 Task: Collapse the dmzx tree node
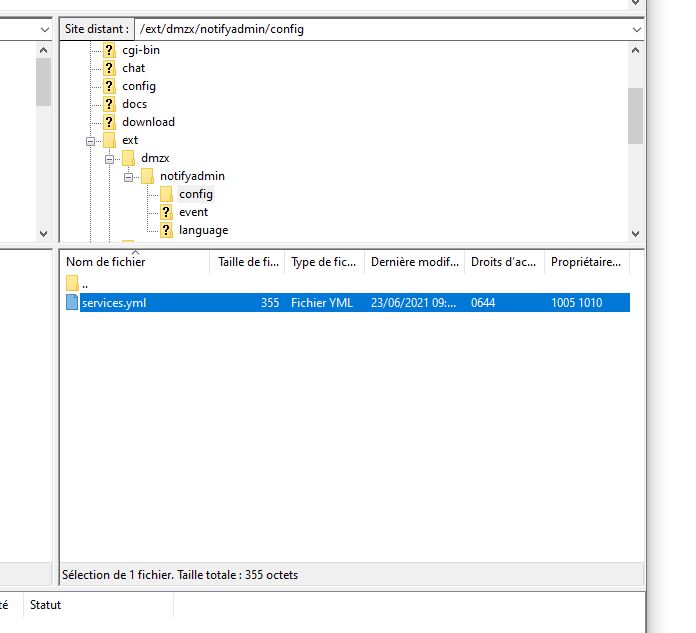click(x=110, y=159)
